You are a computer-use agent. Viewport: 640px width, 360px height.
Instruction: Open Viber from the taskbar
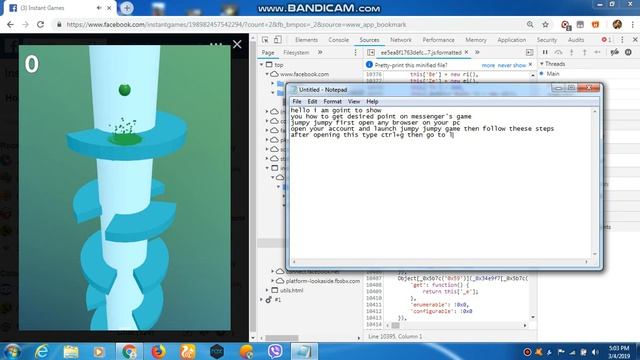click(275, 351)
